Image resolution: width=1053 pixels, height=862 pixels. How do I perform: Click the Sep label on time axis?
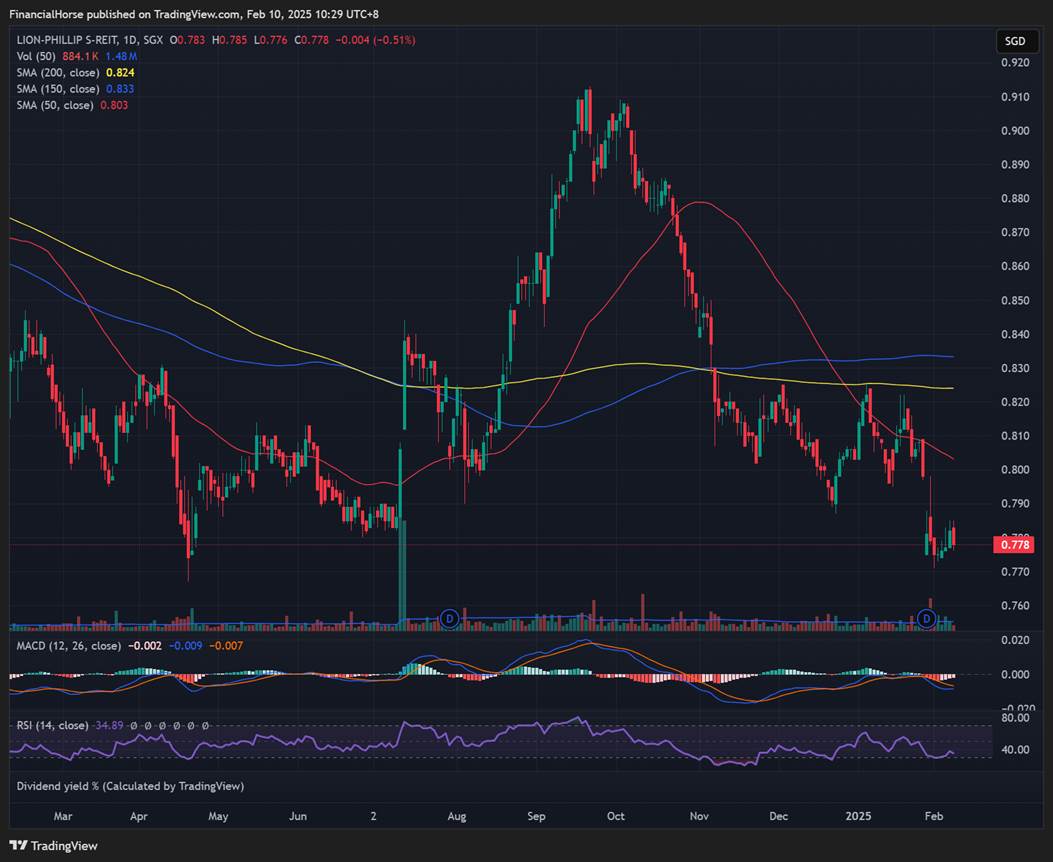[x=536, y=816]
